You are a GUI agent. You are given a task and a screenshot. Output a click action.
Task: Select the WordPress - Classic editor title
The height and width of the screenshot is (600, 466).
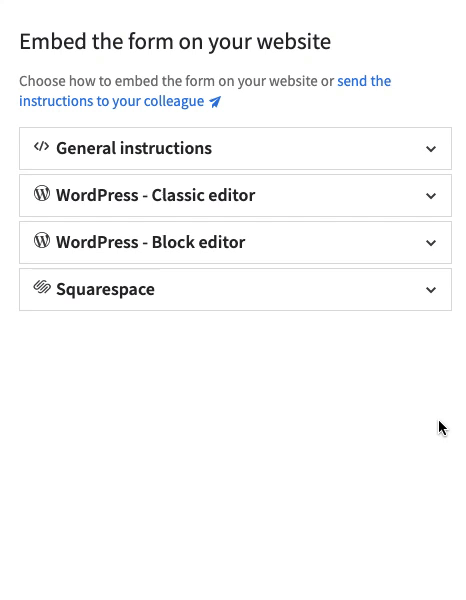click(155, 195)
